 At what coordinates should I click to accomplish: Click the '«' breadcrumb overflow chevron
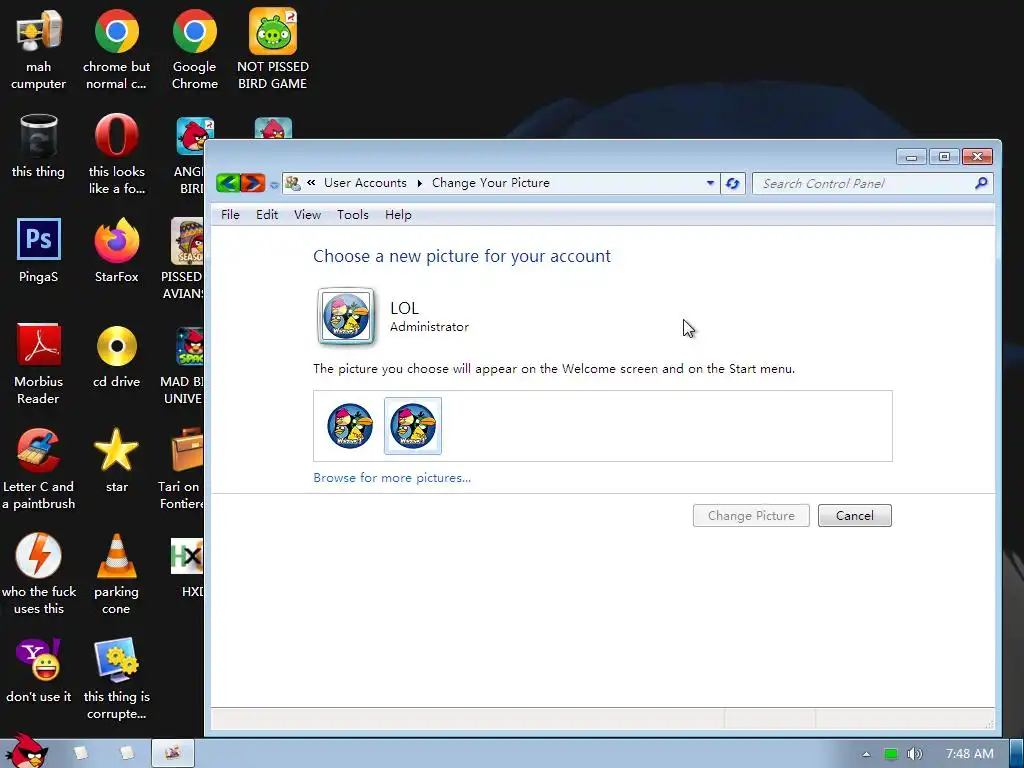coord(312,183)
